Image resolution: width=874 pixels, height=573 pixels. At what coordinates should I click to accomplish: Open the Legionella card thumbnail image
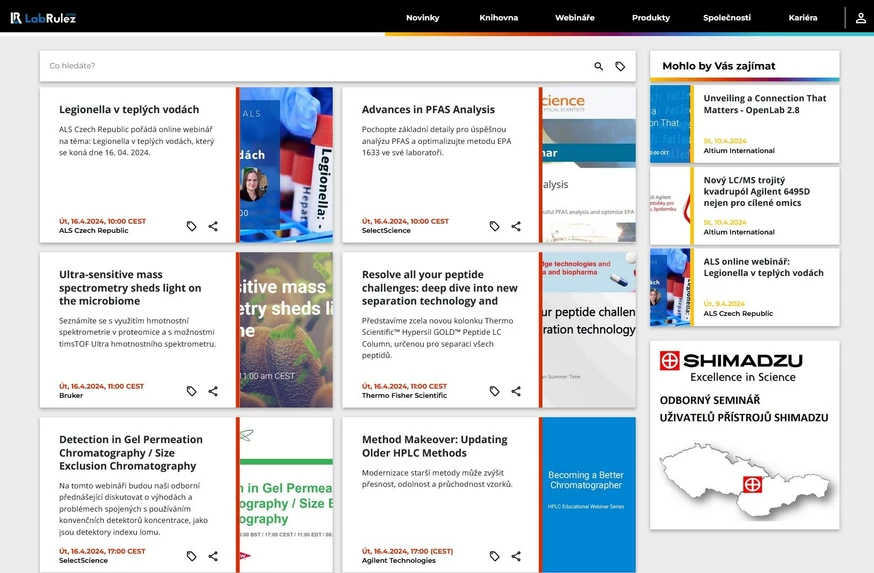coord(285,164)
